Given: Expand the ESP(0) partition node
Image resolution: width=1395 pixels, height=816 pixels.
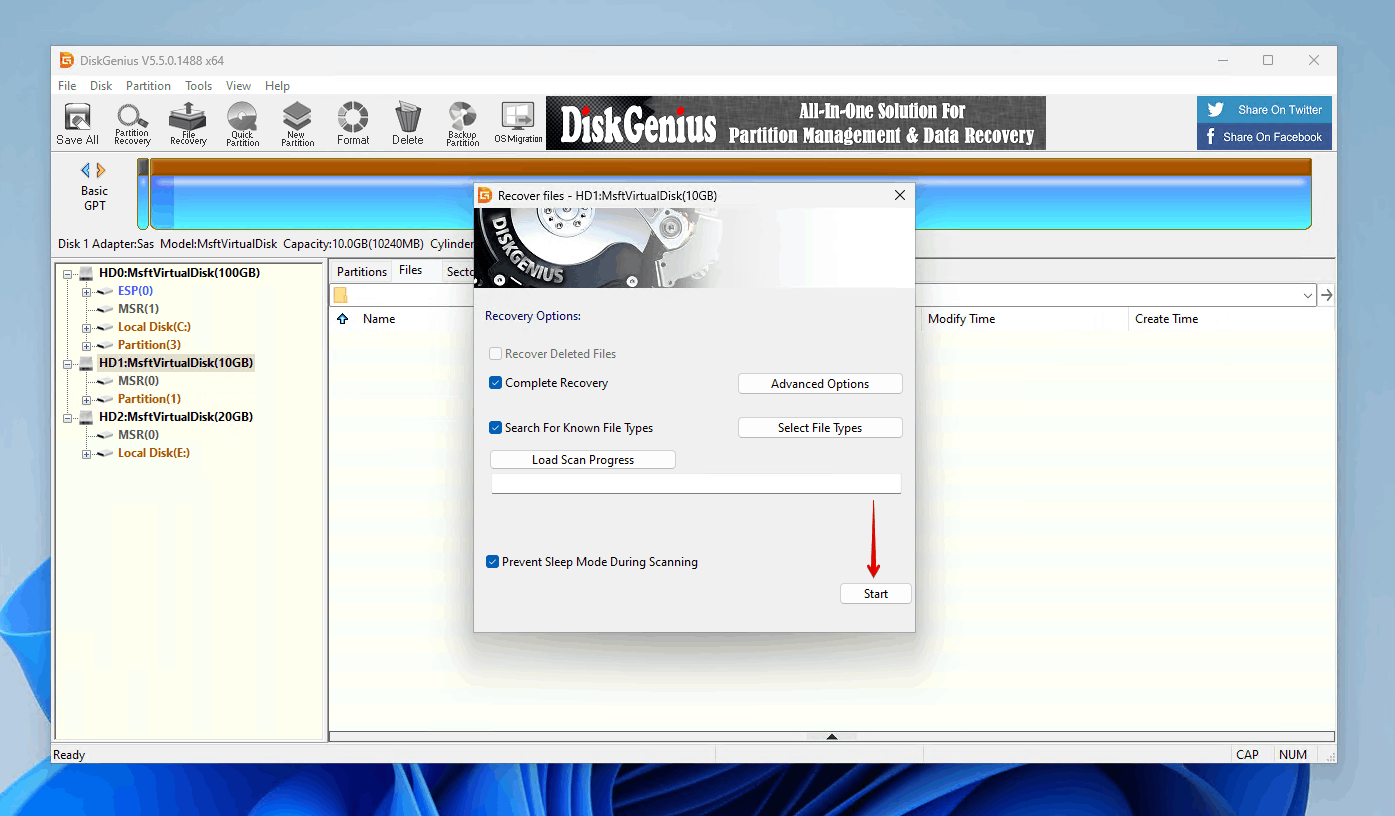Looking at the screenshot, I should [87, 291].
